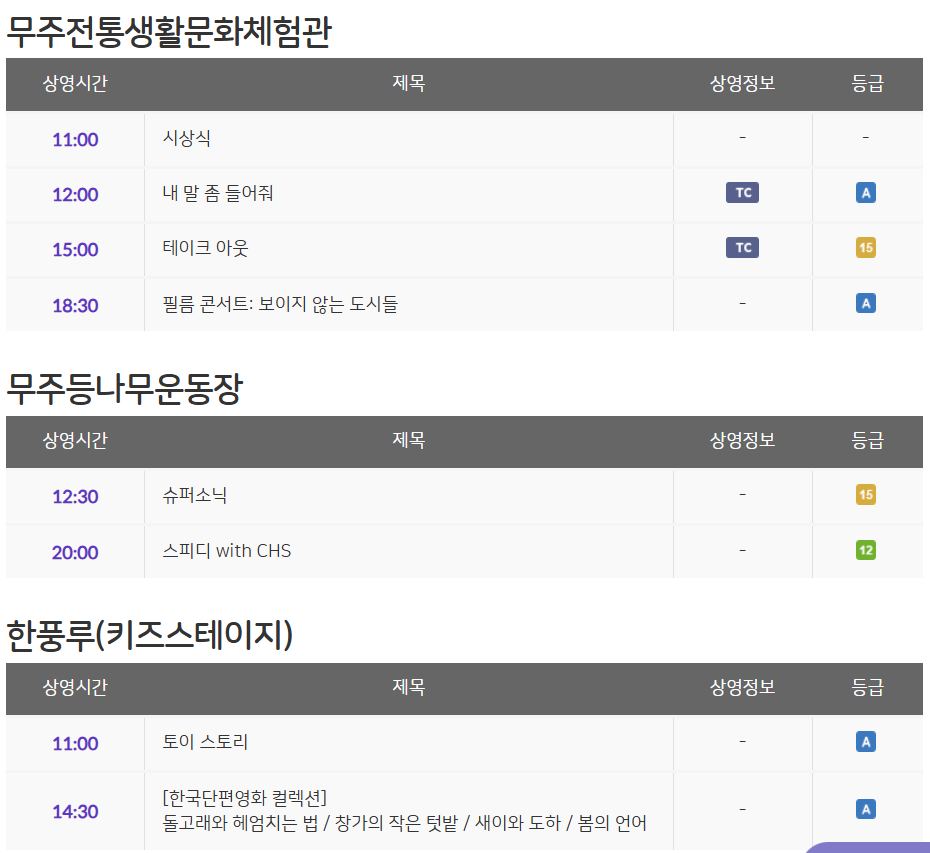
Task: Open the 슈퍼소닉 film title
Action: pos(195,495)
